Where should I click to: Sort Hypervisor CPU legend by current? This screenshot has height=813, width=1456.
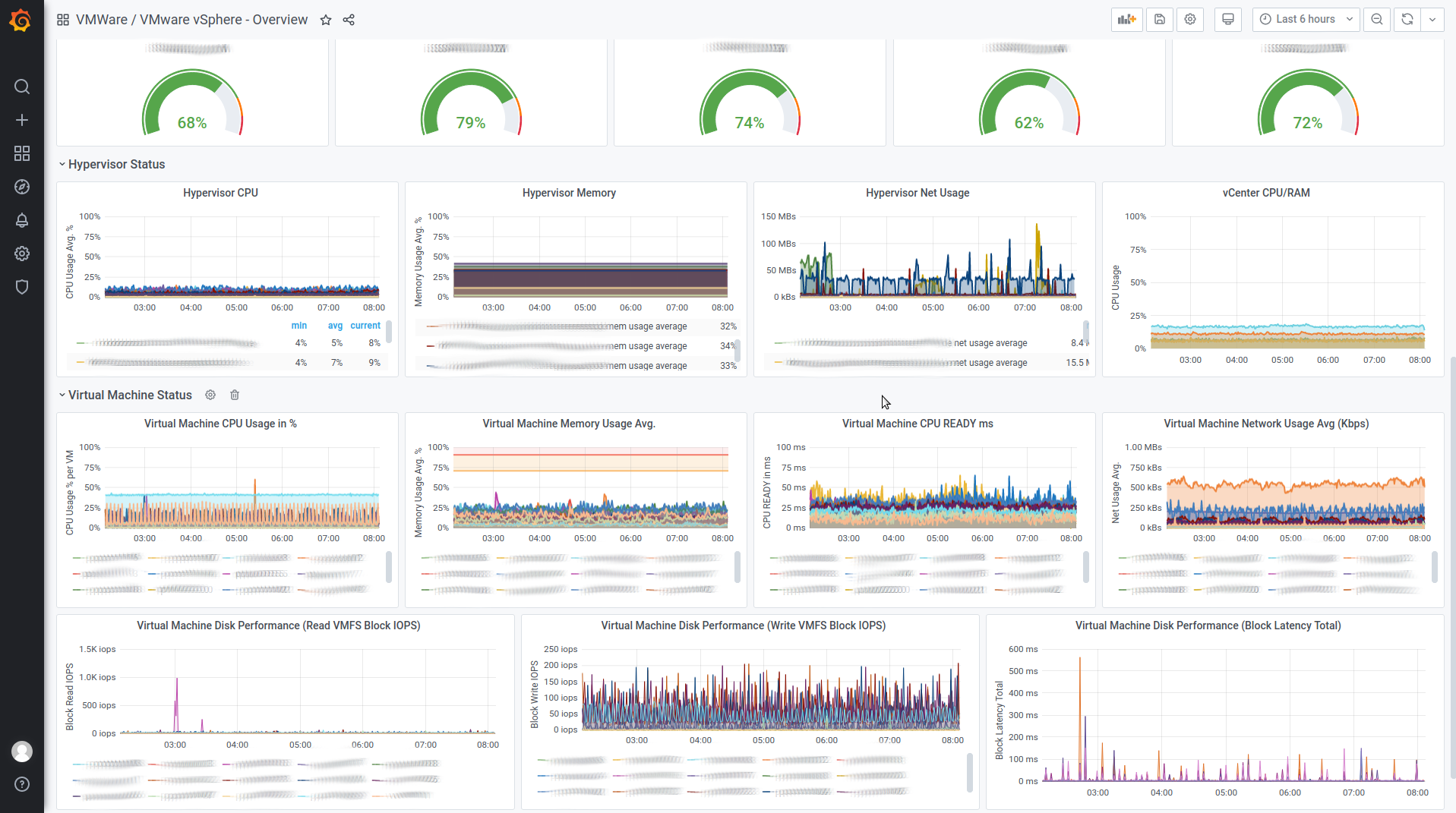365,326
